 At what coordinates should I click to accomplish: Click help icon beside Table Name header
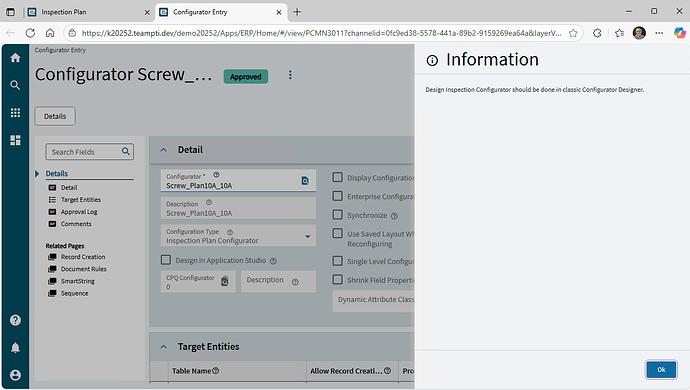pos(216,371)
